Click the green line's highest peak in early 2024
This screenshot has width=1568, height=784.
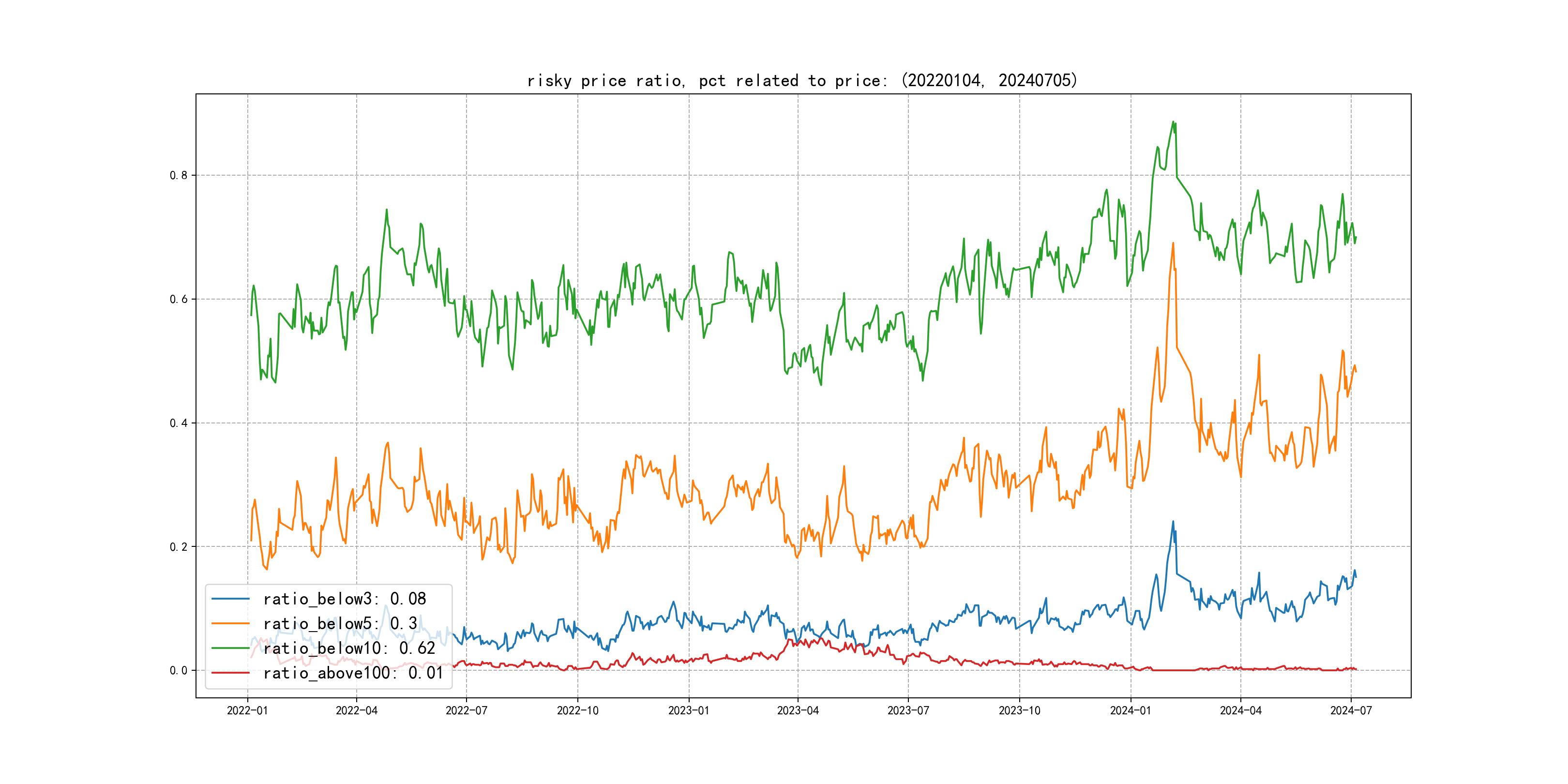pyautogui.click(x=1173, y=122)
